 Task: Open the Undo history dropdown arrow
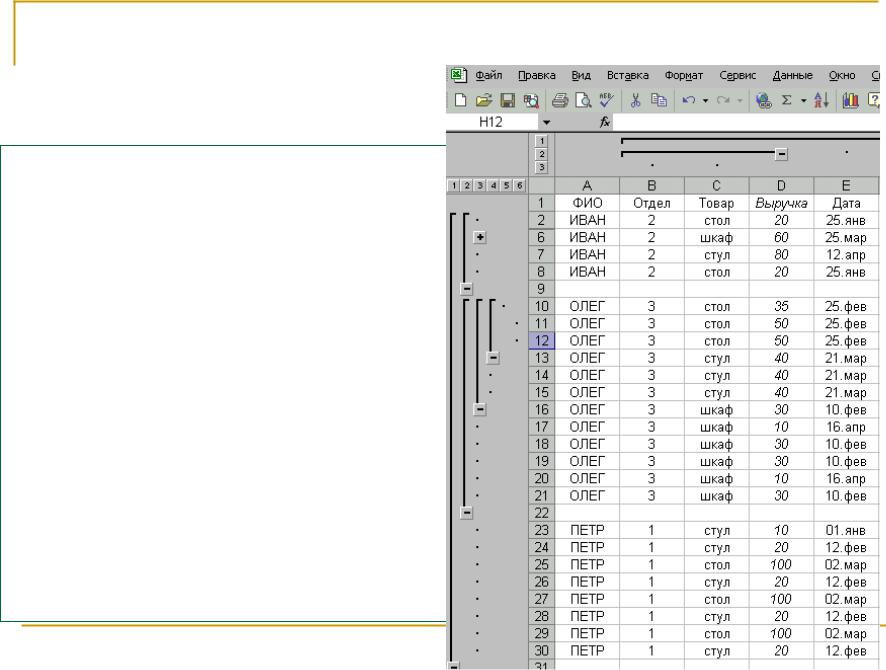[x=705, y=101]
